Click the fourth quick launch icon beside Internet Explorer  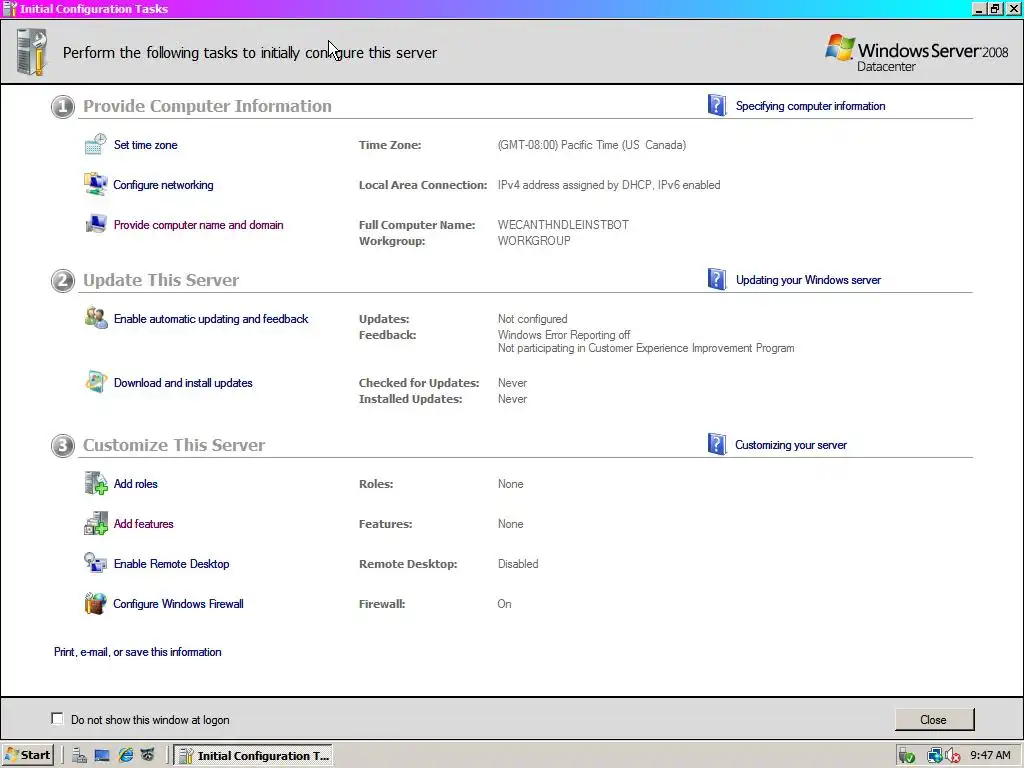[148, 756]
